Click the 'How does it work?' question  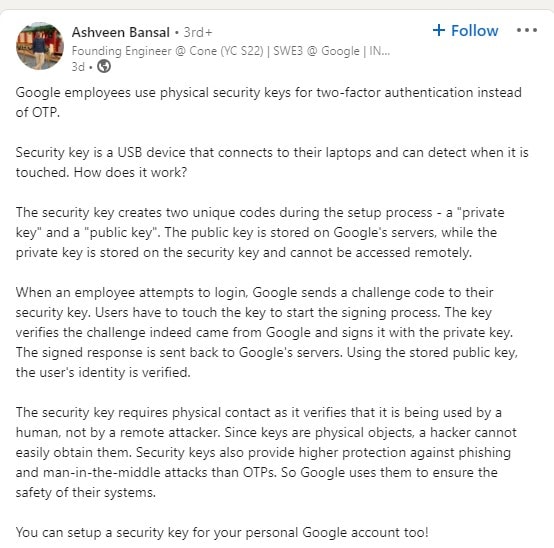[130, 172]
